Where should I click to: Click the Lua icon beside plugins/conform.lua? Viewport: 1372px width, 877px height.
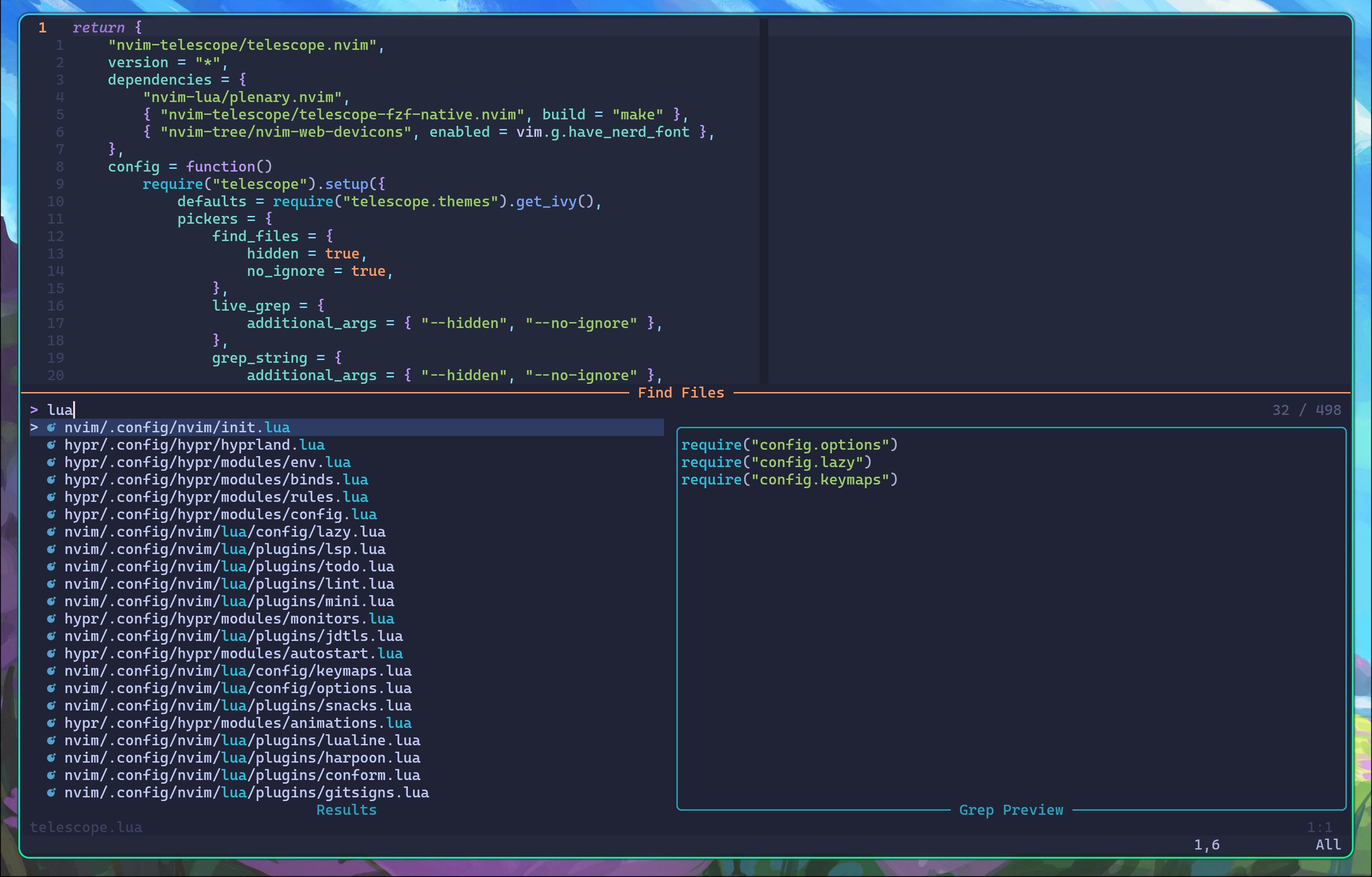[x=51, y=775]
